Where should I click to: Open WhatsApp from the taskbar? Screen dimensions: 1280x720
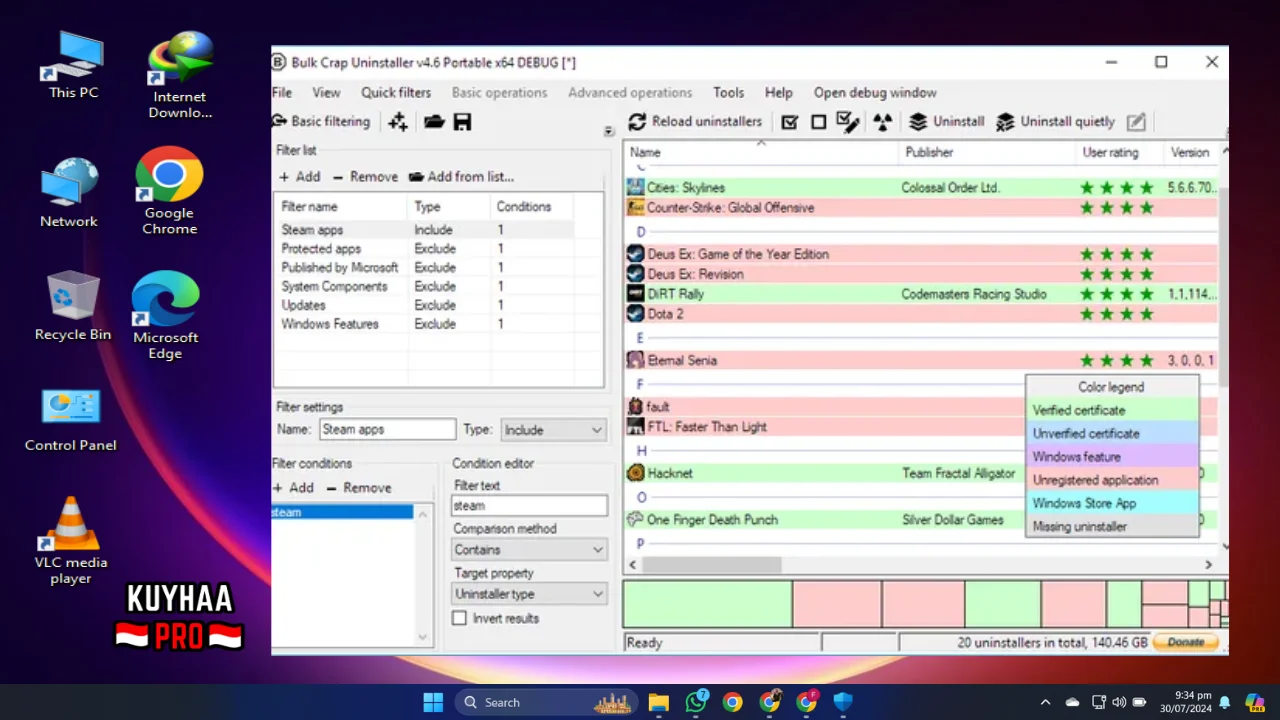696,702
